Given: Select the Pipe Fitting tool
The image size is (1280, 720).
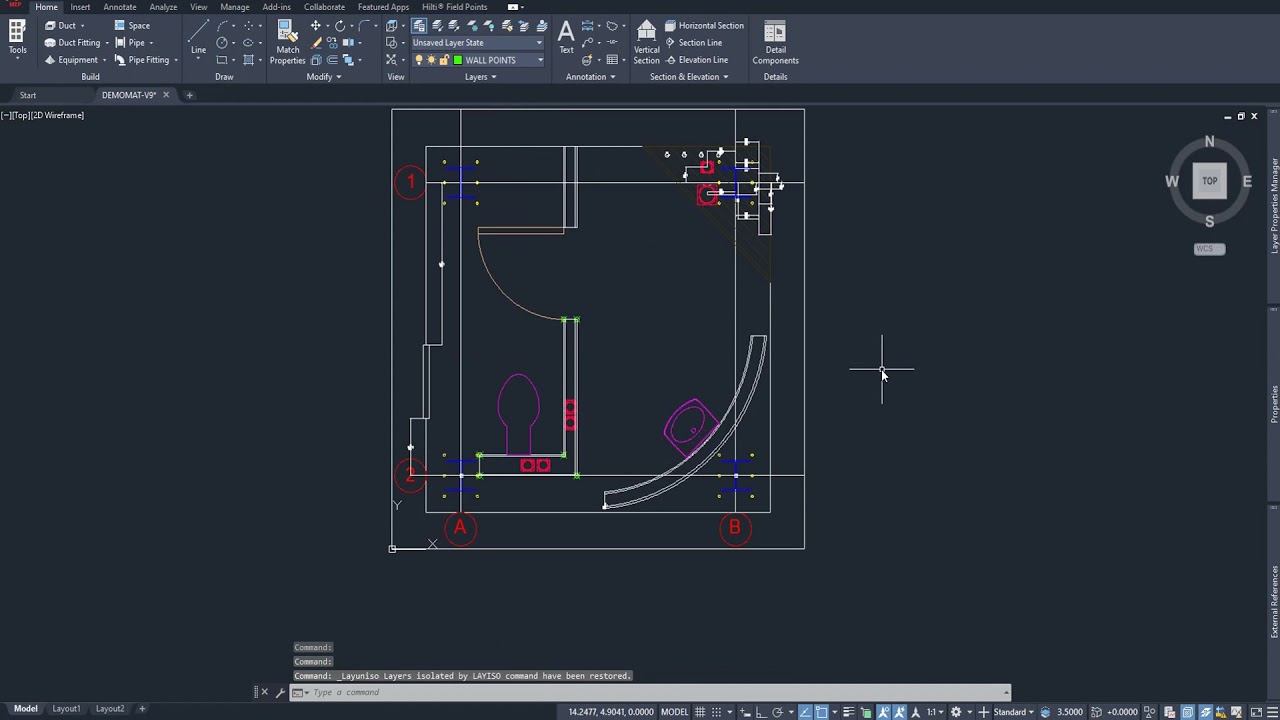Looking at the screenshot, I should pos(142,60).
